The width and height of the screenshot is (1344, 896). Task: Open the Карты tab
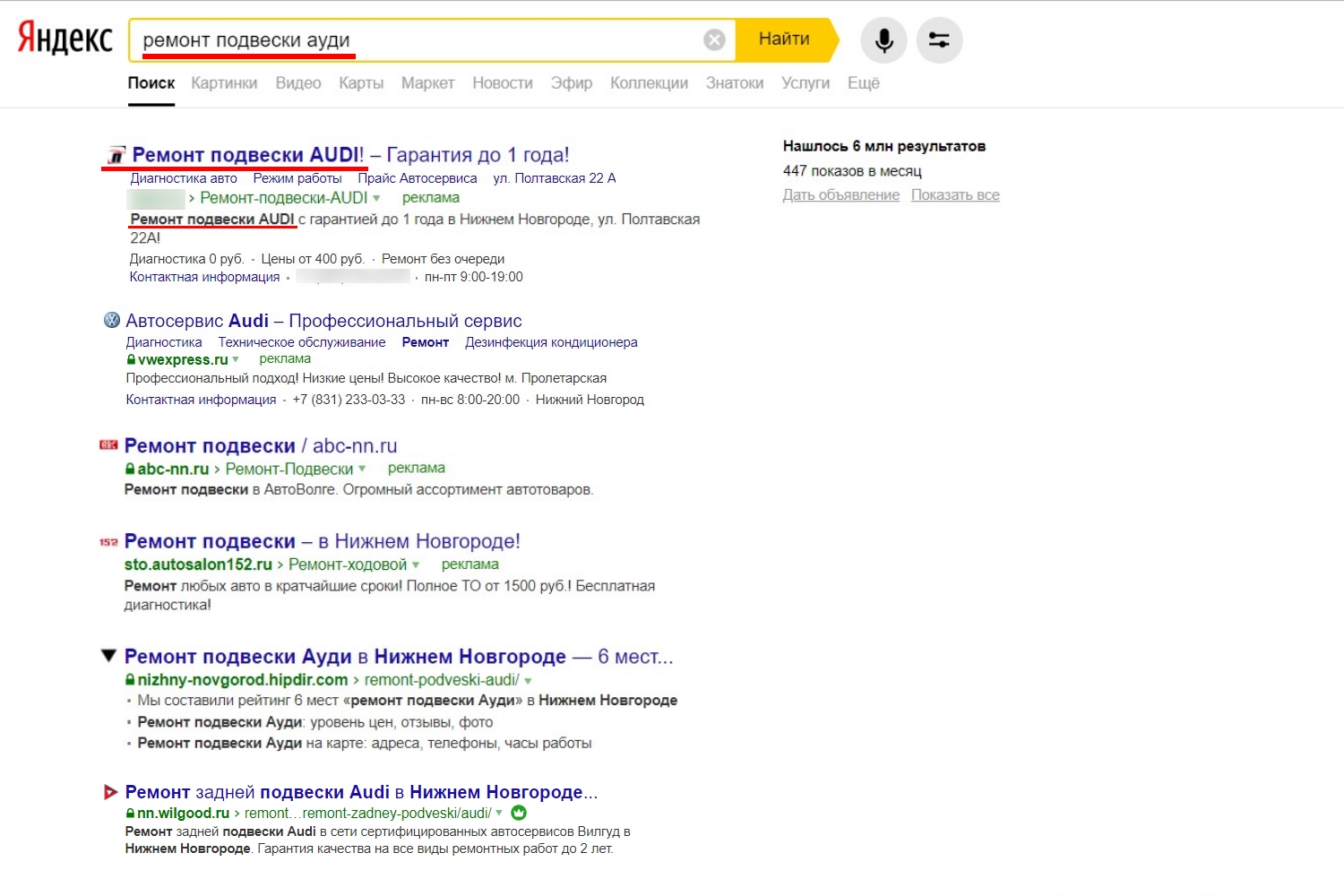coord(361,83)
